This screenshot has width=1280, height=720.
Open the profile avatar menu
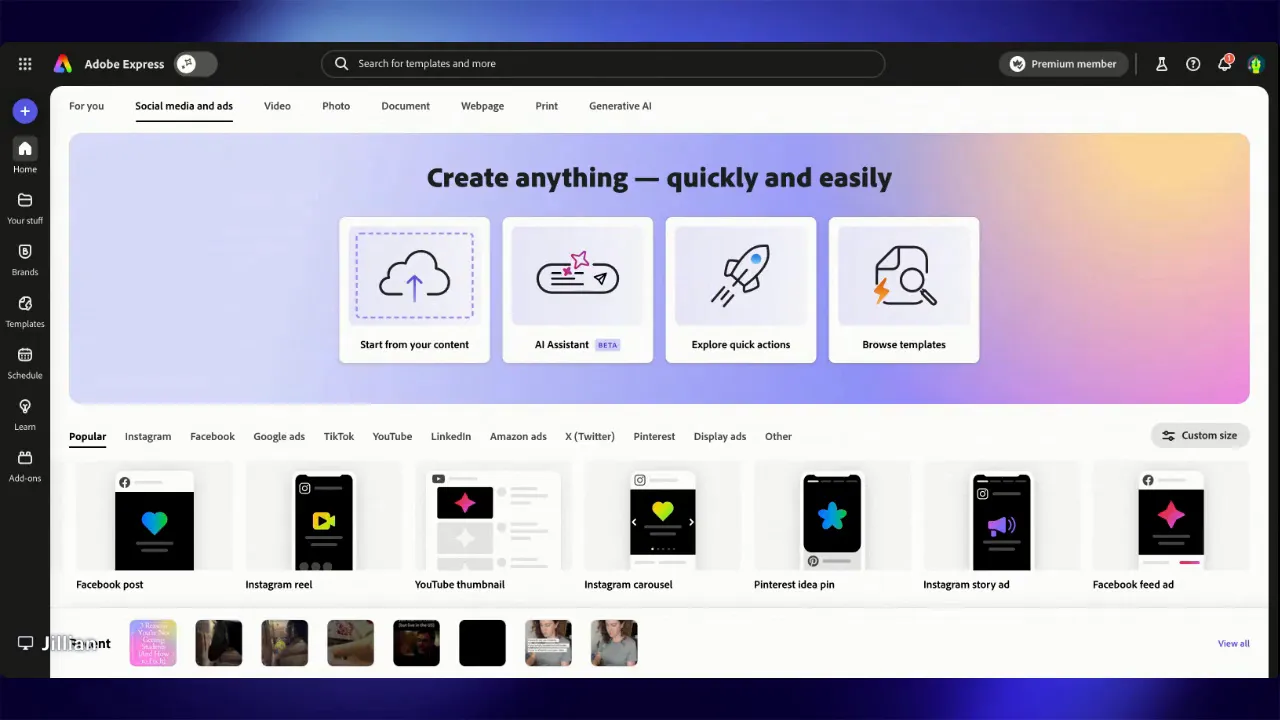tap(1256, 63)
